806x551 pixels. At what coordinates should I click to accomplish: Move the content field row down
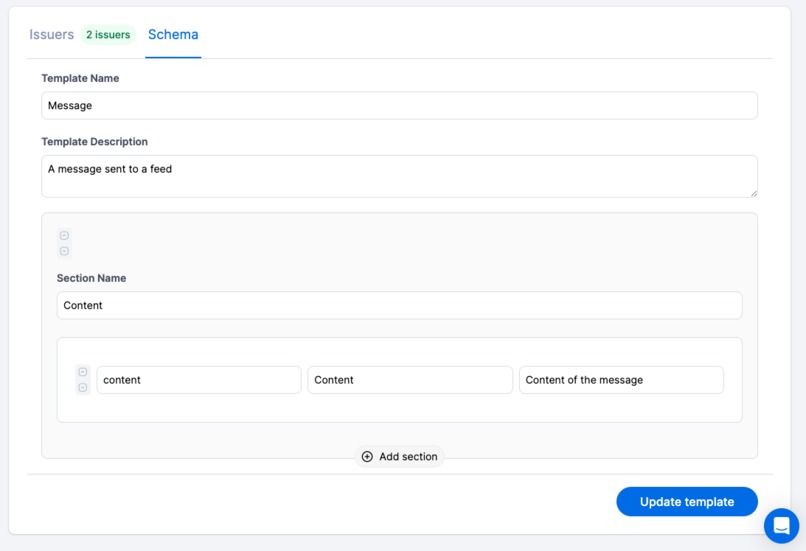[83, 388]
